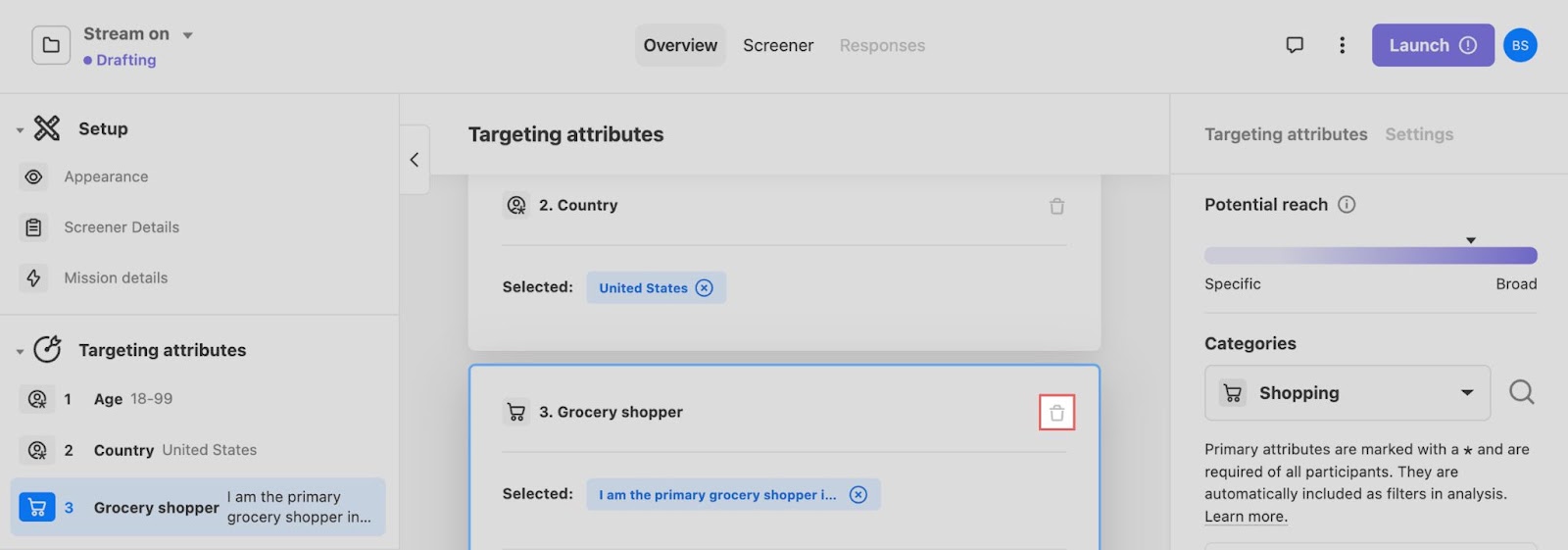The image size is (1568, 550).
Task: Switch to the Settings tab in right panel
Action: pos(1419,134)
